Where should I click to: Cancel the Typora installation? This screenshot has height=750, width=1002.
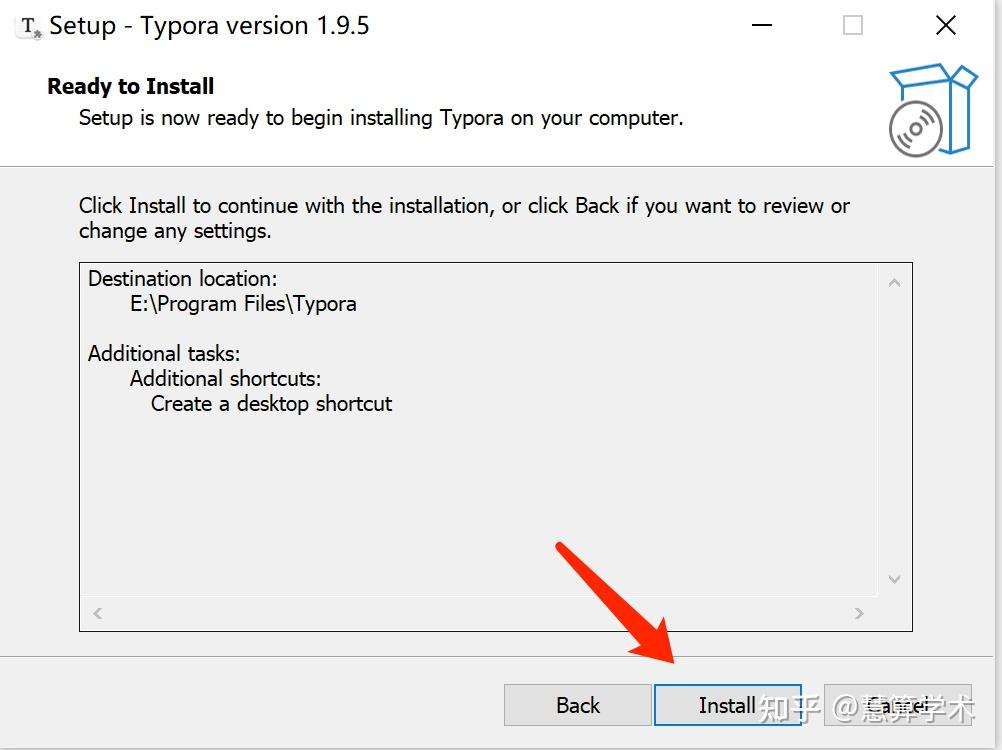pos(897,705)
